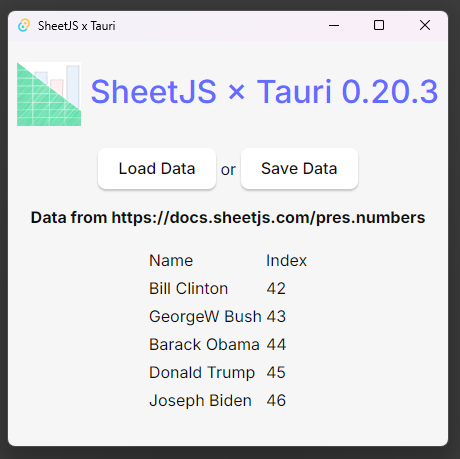Viewport: 460px width, 459px height.
Task: Click the Save Data button
Action: 299,169
